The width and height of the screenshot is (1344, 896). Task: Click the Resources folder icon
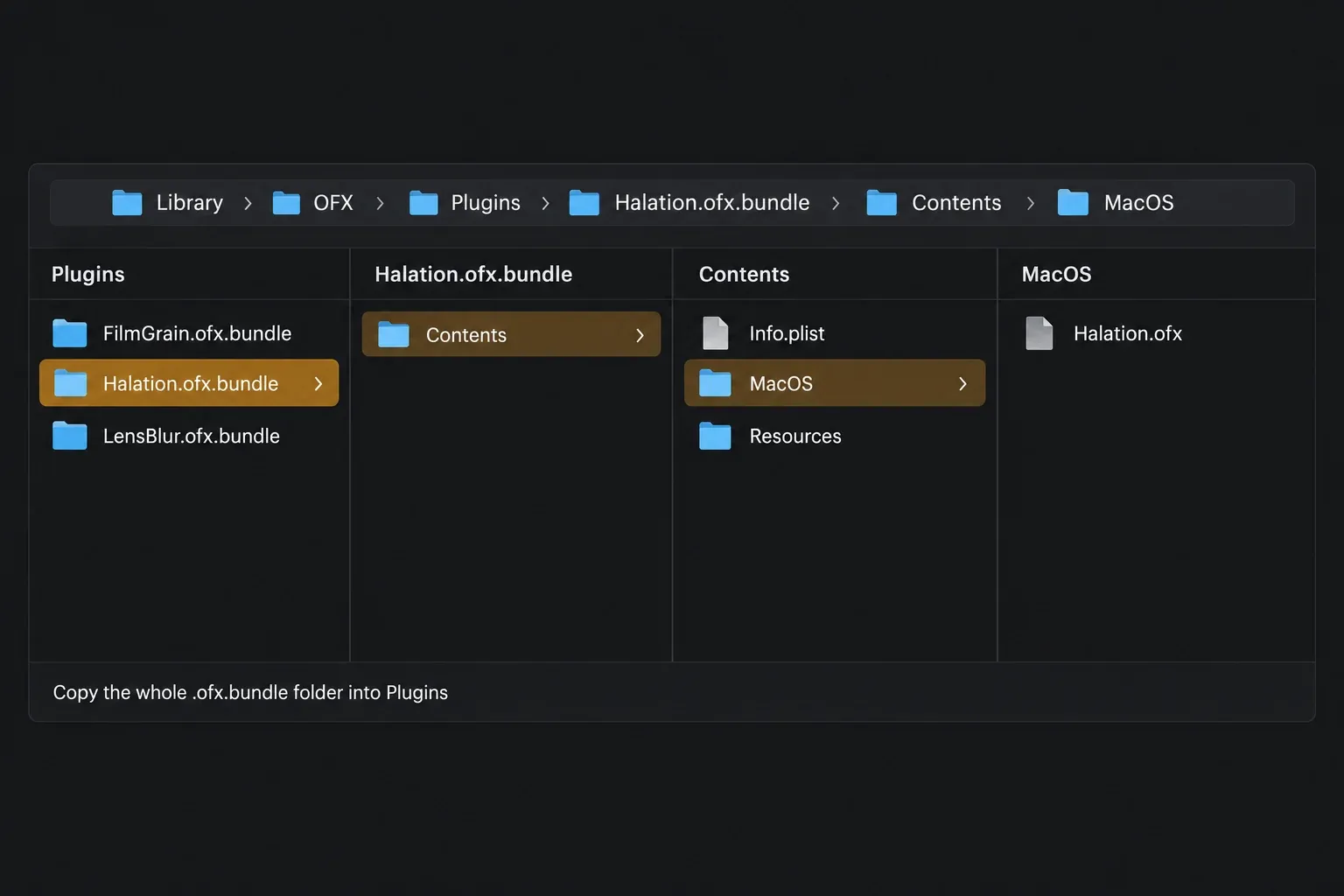pos(715,436)
